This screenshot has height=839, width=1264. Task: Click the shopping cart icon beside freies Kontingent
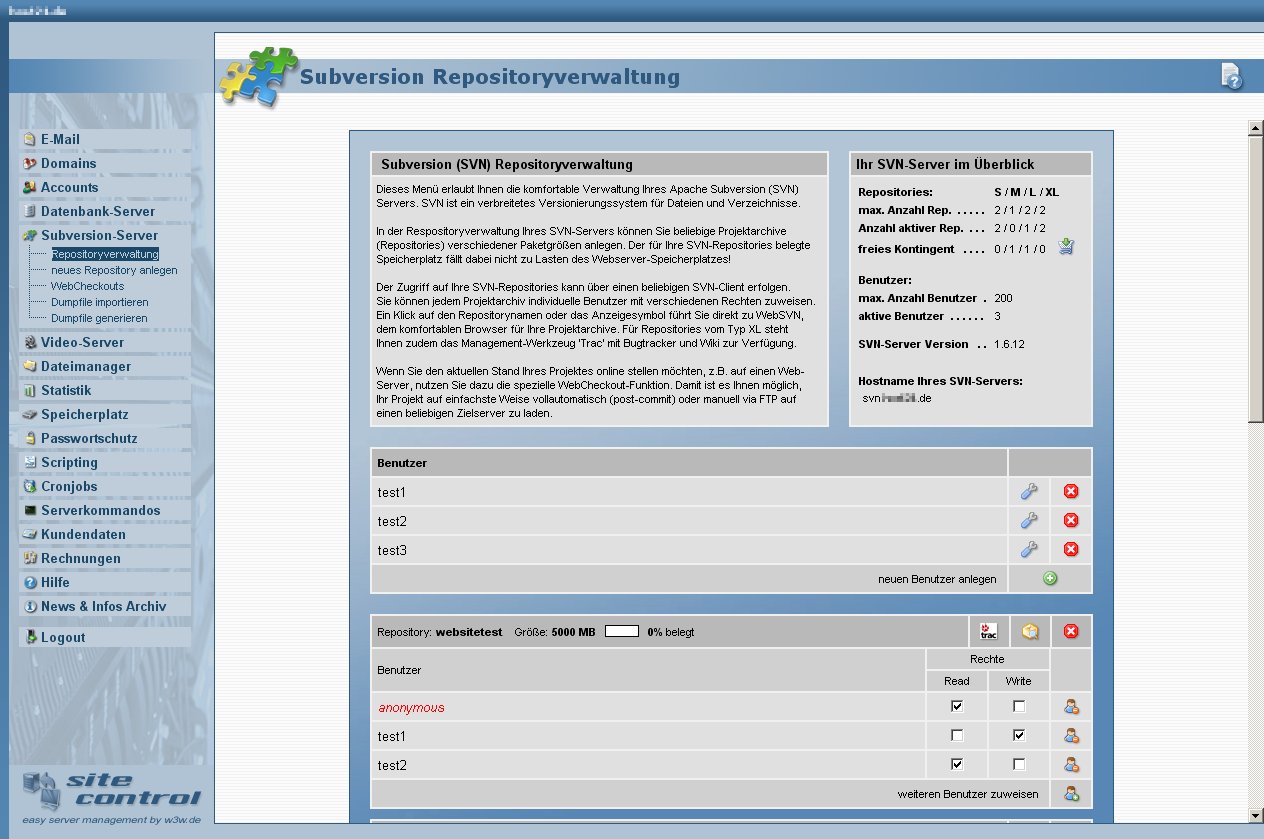click(x=1067, y=247)
